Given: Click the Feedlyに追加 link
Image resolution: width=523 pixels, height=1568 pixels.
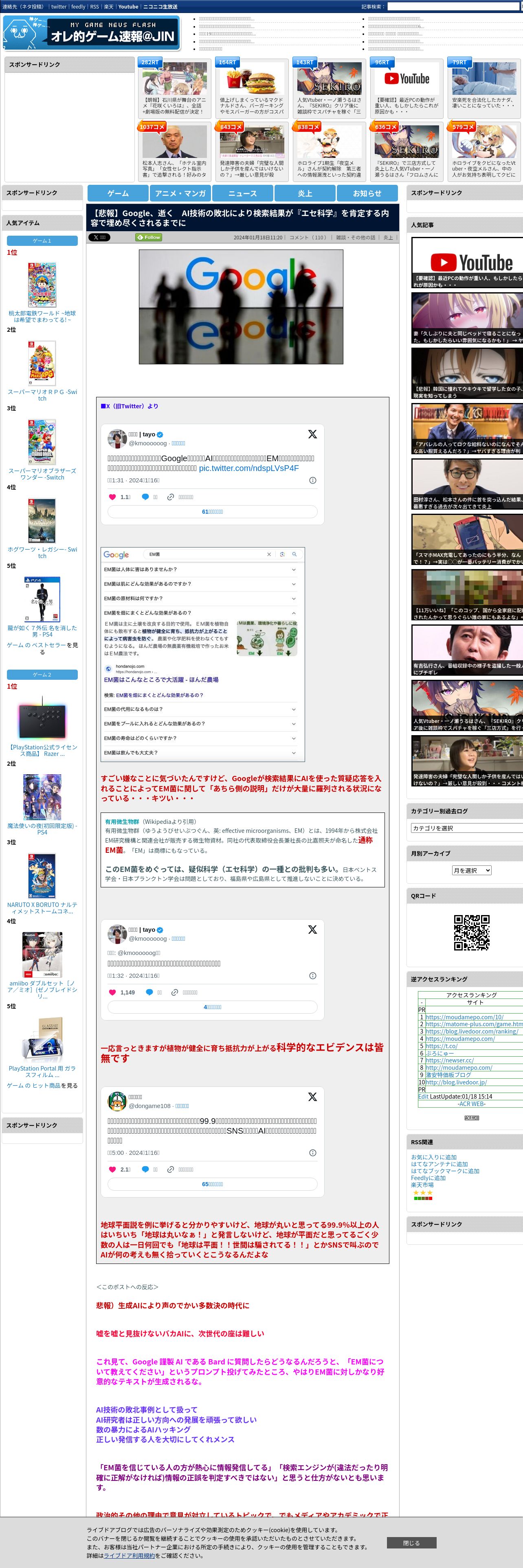Looking at the screenshot, I should [428, 1178].
